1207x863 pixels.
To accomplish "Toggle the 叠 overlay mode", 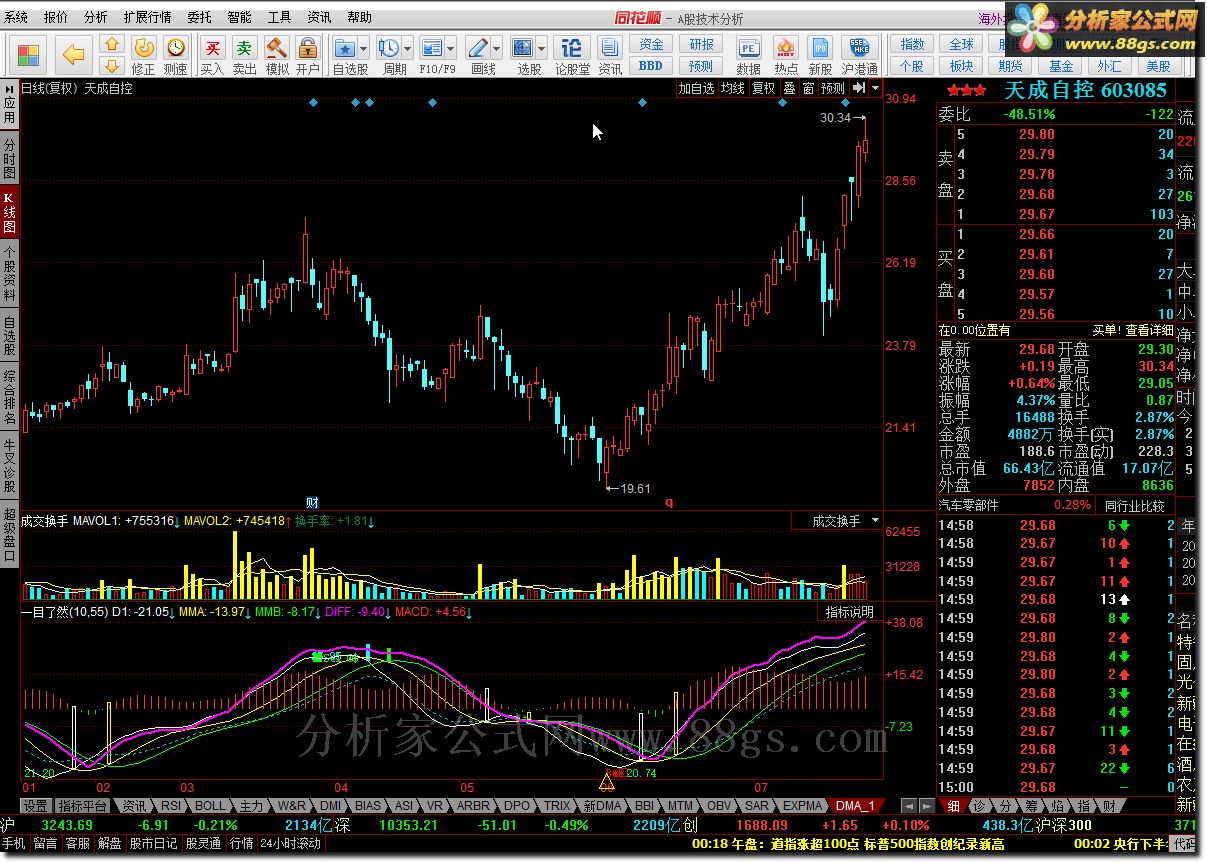I will [x=788, y=88].
